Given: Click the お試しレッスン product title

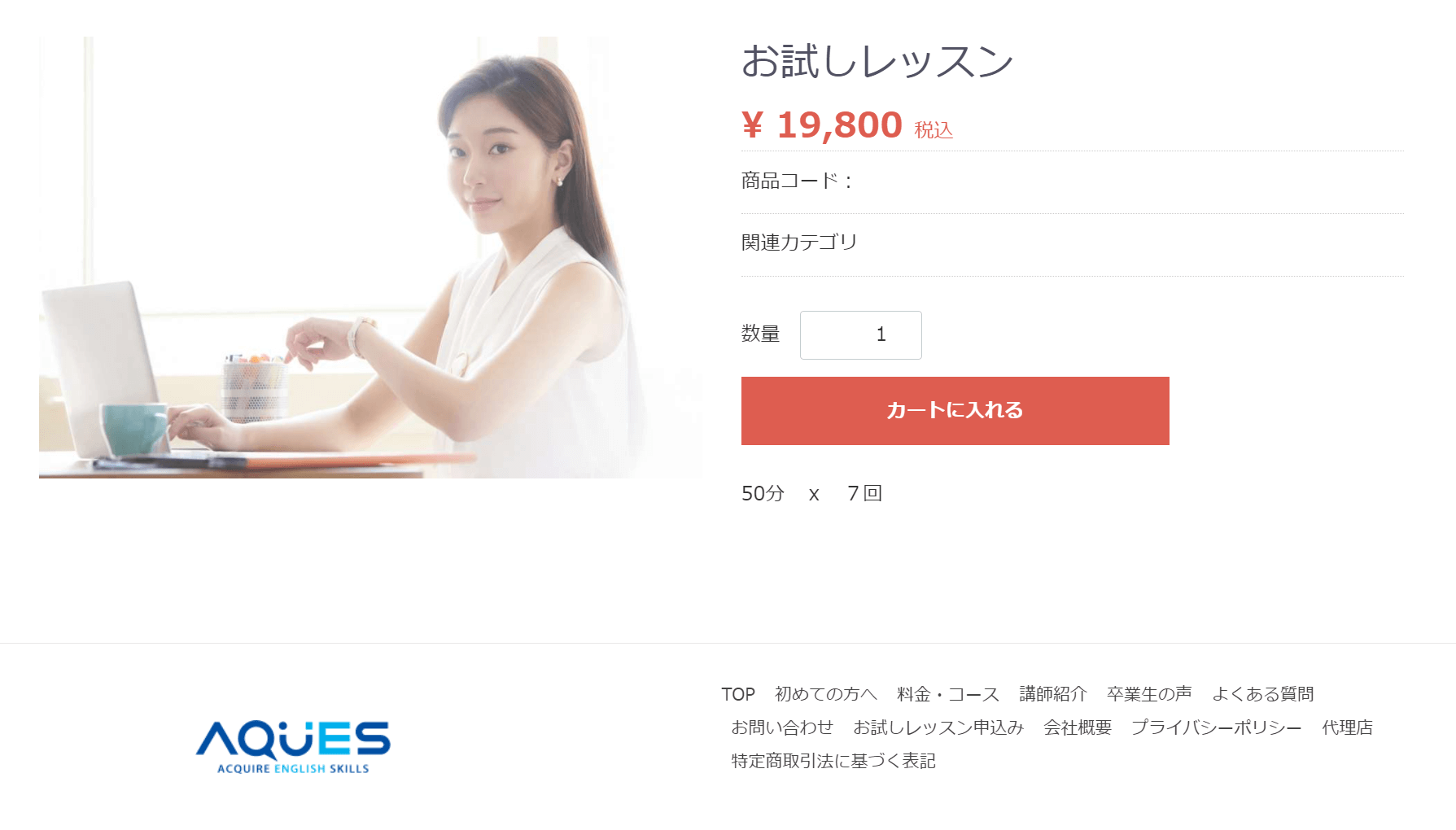Looking at the screenshot, I should [877, 61].
